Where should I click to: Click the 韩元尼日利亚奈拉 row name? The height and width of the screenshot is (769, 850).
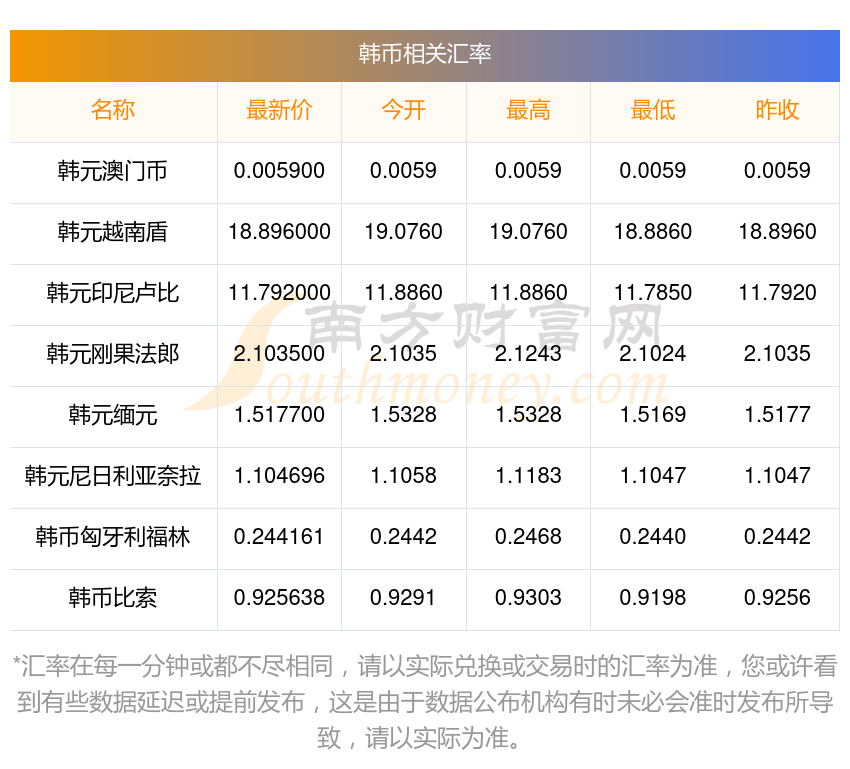pyautogui.click(x=113, y=476)
